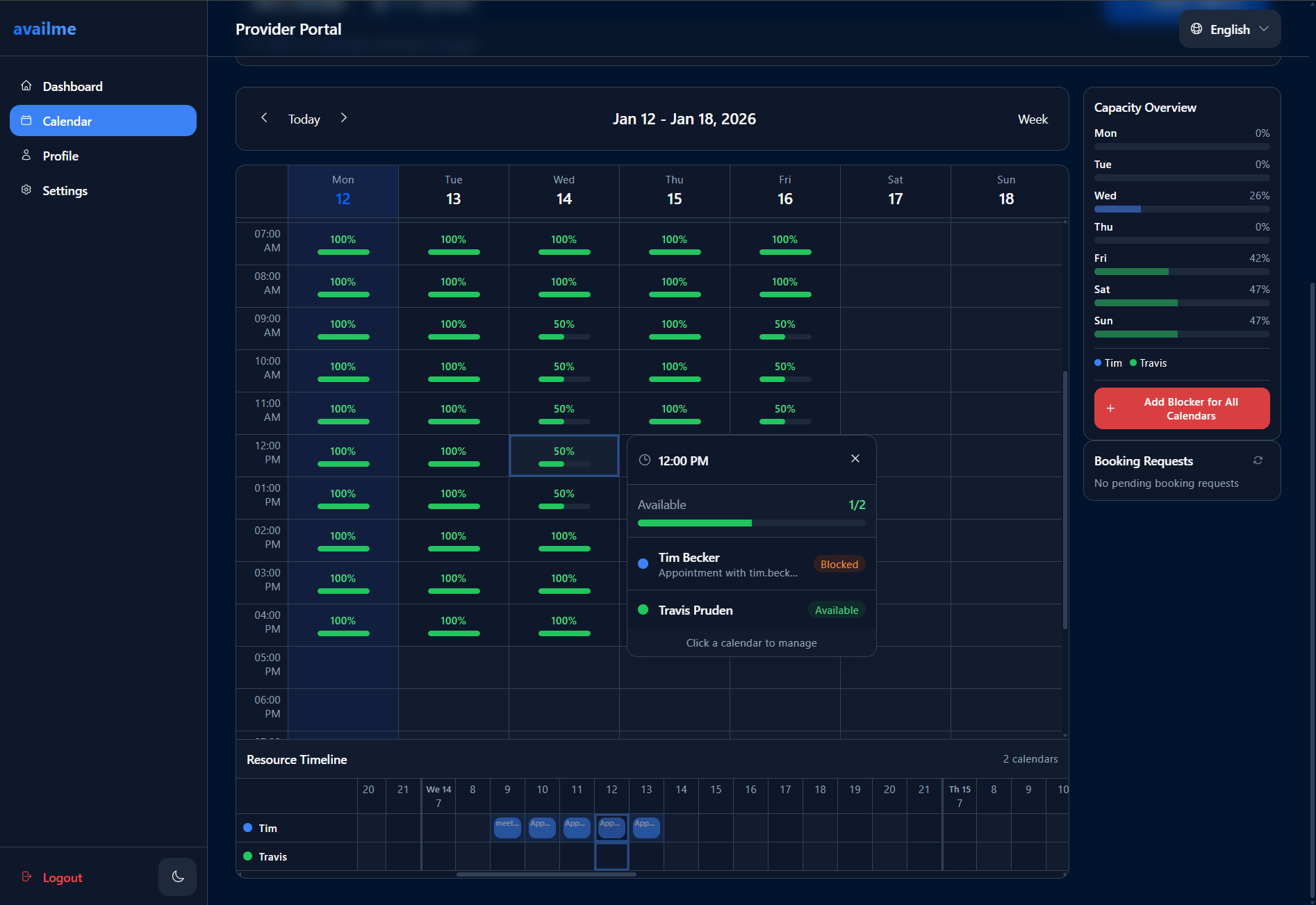Switch to the Week view
Screen dimensions: 1316x905
[1033, 119]
